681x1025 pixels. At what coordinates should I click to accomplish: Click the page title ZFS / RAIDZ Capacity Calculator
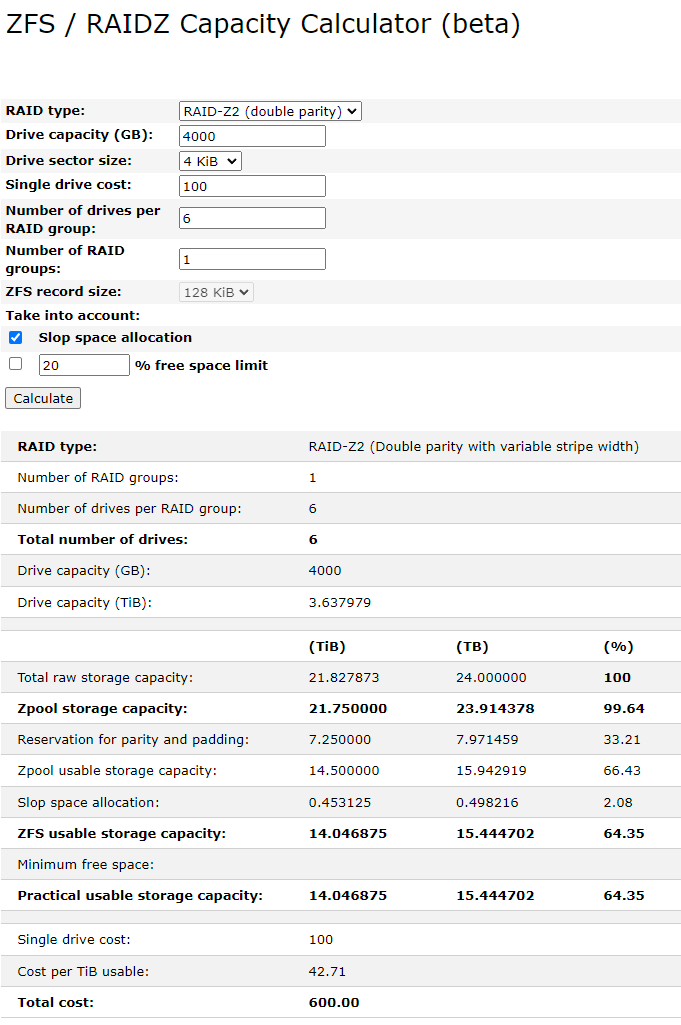263,24
